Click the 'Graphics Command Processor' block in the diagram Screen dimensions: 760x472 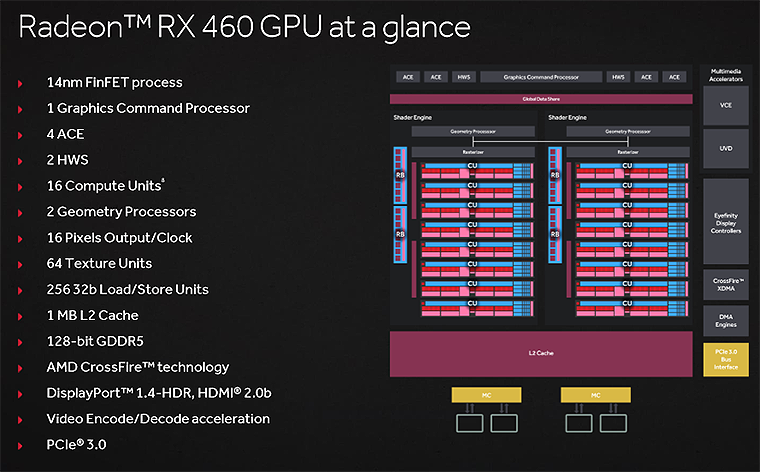coord(541,77)
